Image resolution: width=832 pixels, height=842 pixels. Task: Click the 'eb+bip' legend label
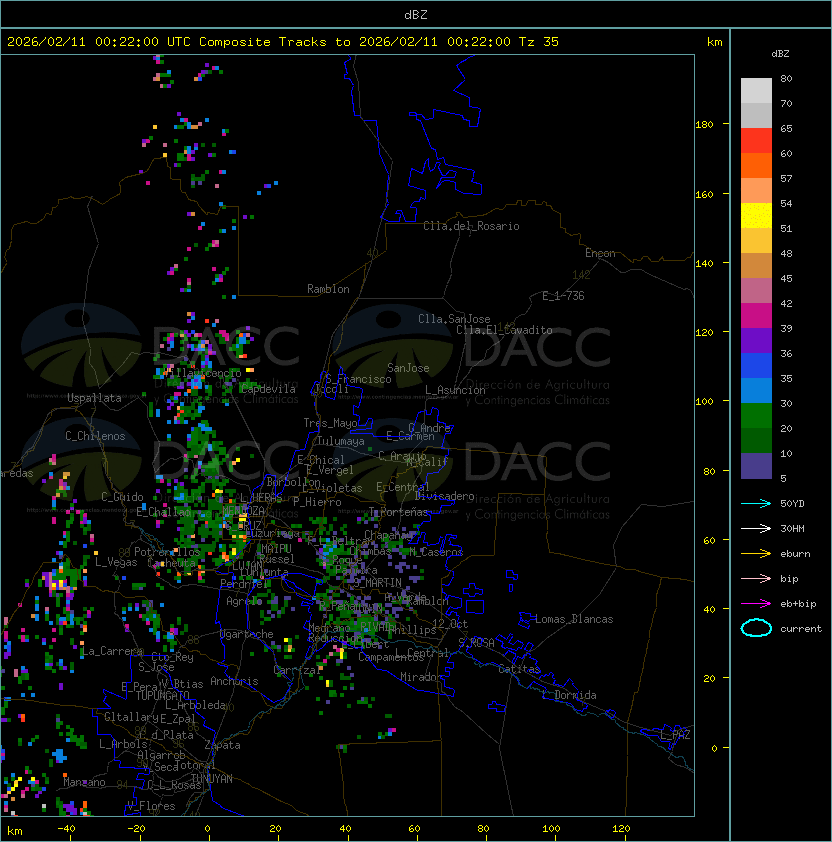pos(798,604)
